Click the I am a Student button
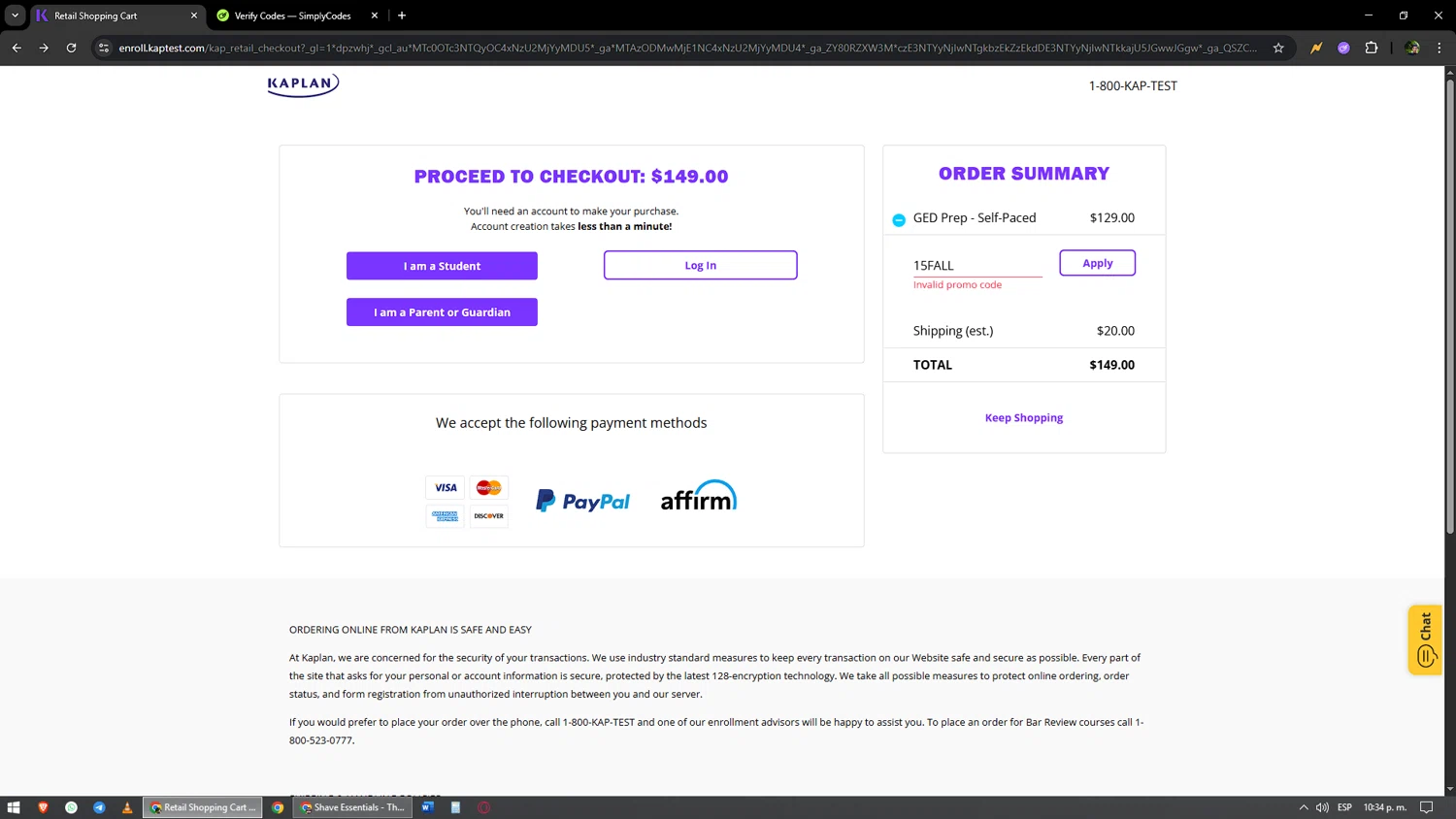The width and height of the screenshot is (1456, 819). click(442, 266)
